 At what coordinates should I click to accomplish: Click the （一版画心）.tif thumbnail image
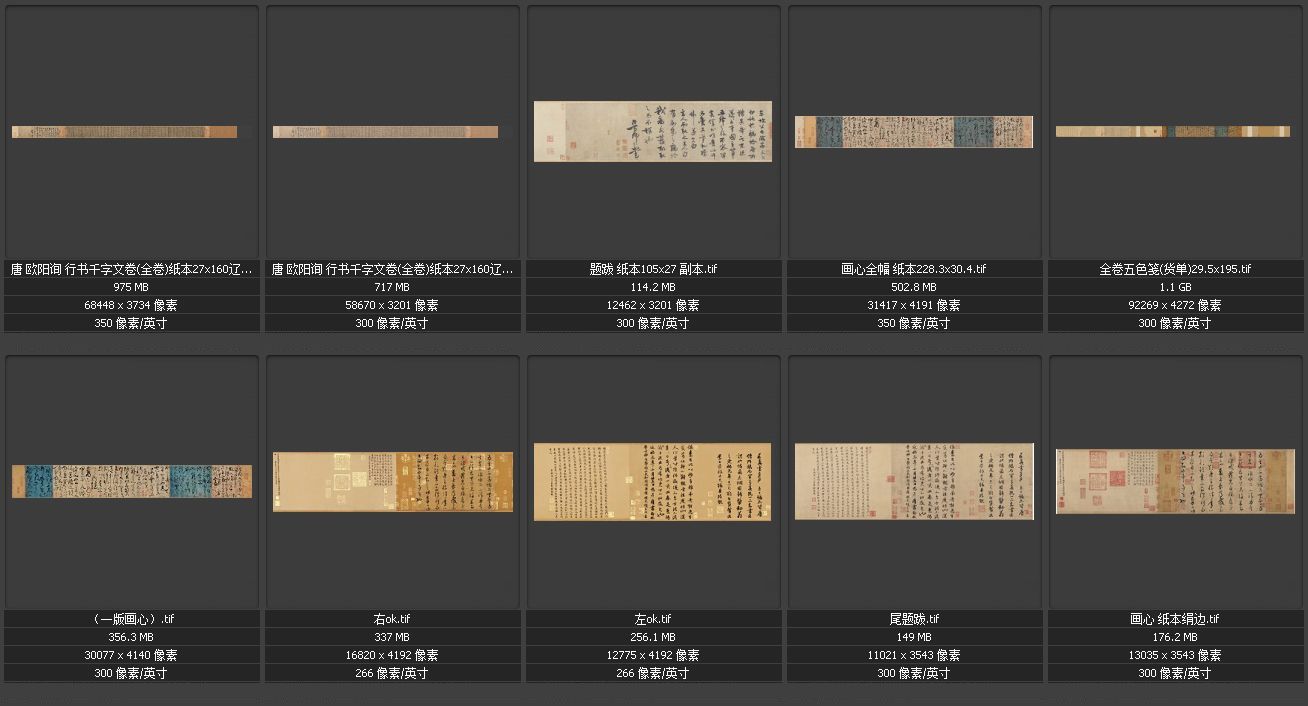pyautogui.click(x=132, y=481)
